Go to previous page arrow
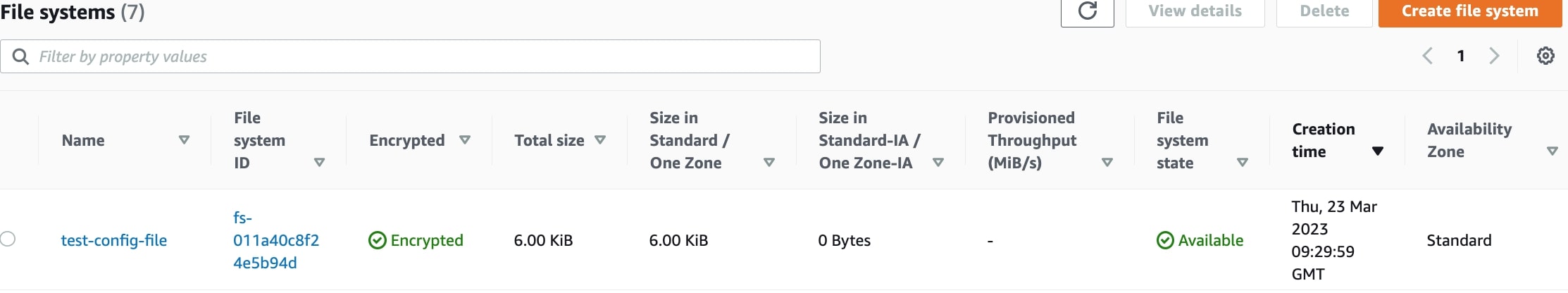The height and width of the screenshot is (293, 1568). (x=1427, y=56)
